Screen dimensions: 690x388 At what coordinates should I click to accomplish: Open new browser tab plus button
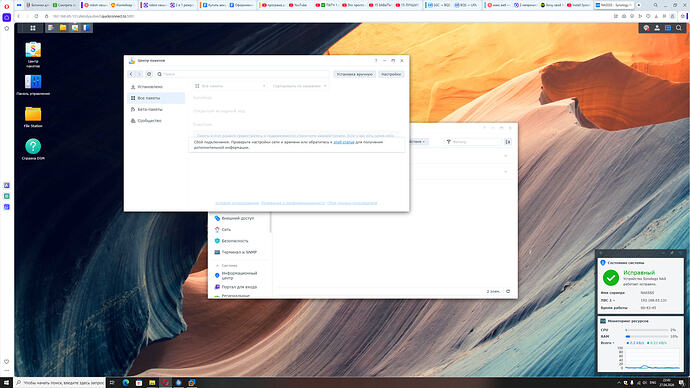[x=639, y=5]
